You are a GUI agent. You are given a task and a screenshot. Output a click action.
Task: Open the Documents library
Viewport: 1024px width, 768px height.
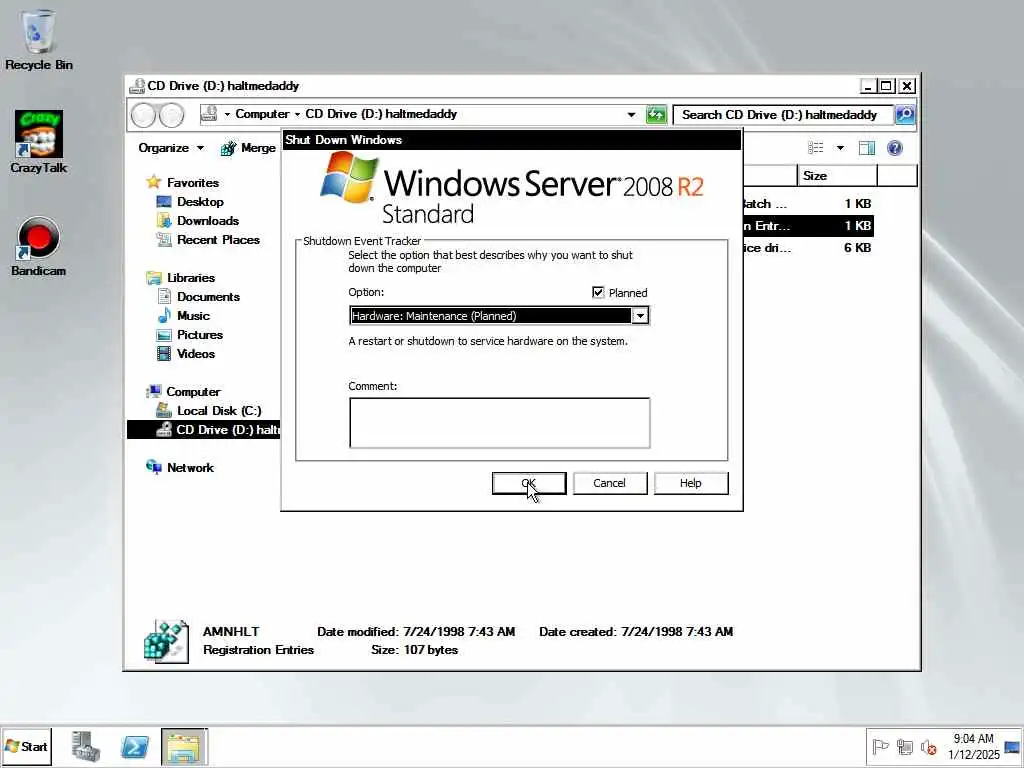(208, 296)
